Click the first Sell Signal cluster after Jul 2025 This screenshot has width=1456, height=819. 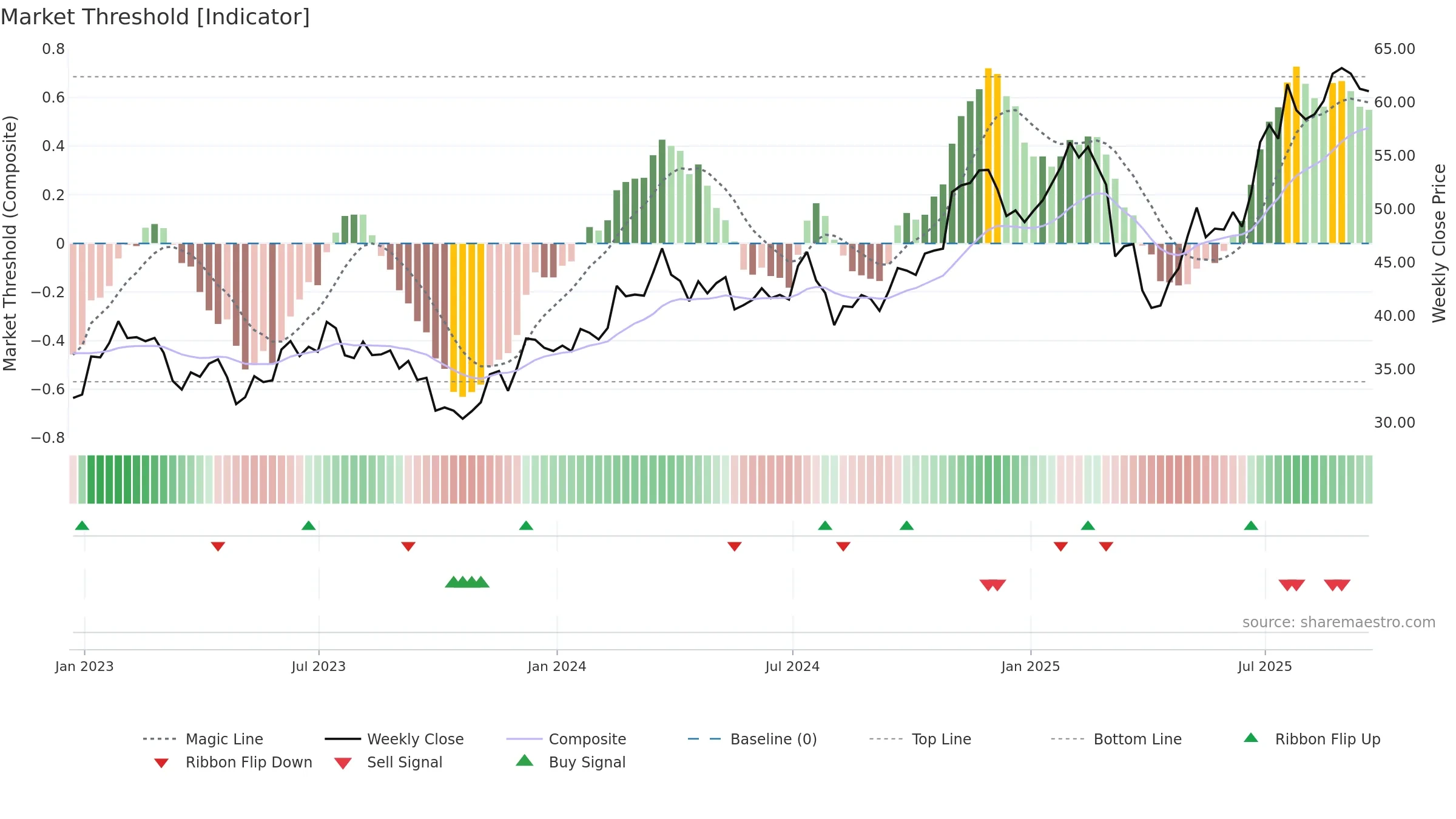(x=1292, y=585)
